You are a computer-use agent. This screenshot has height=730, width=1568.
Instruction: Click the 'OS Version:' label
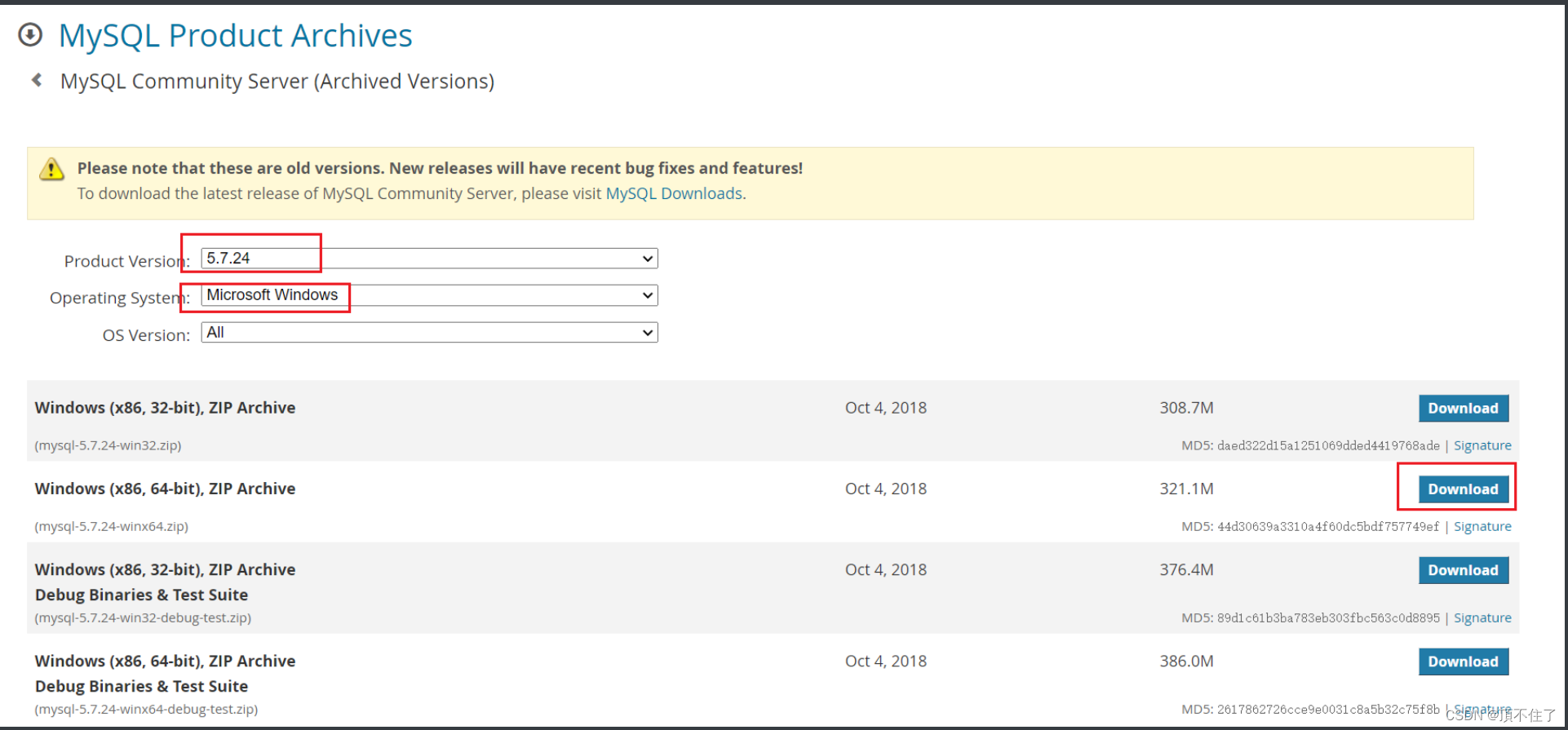[x=146, y=335]
